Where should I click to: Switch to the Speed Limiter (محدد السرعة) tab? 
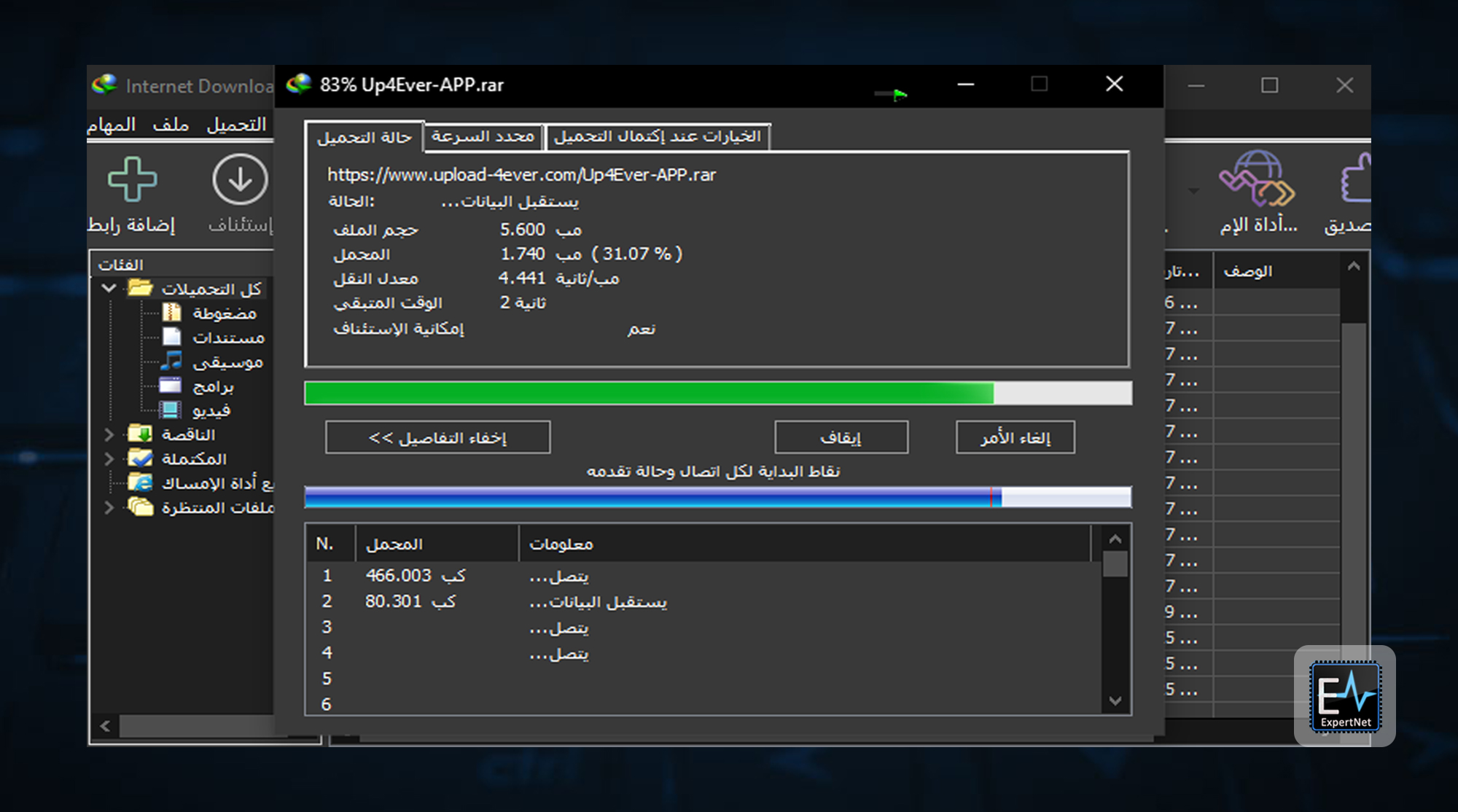point(483,137)
